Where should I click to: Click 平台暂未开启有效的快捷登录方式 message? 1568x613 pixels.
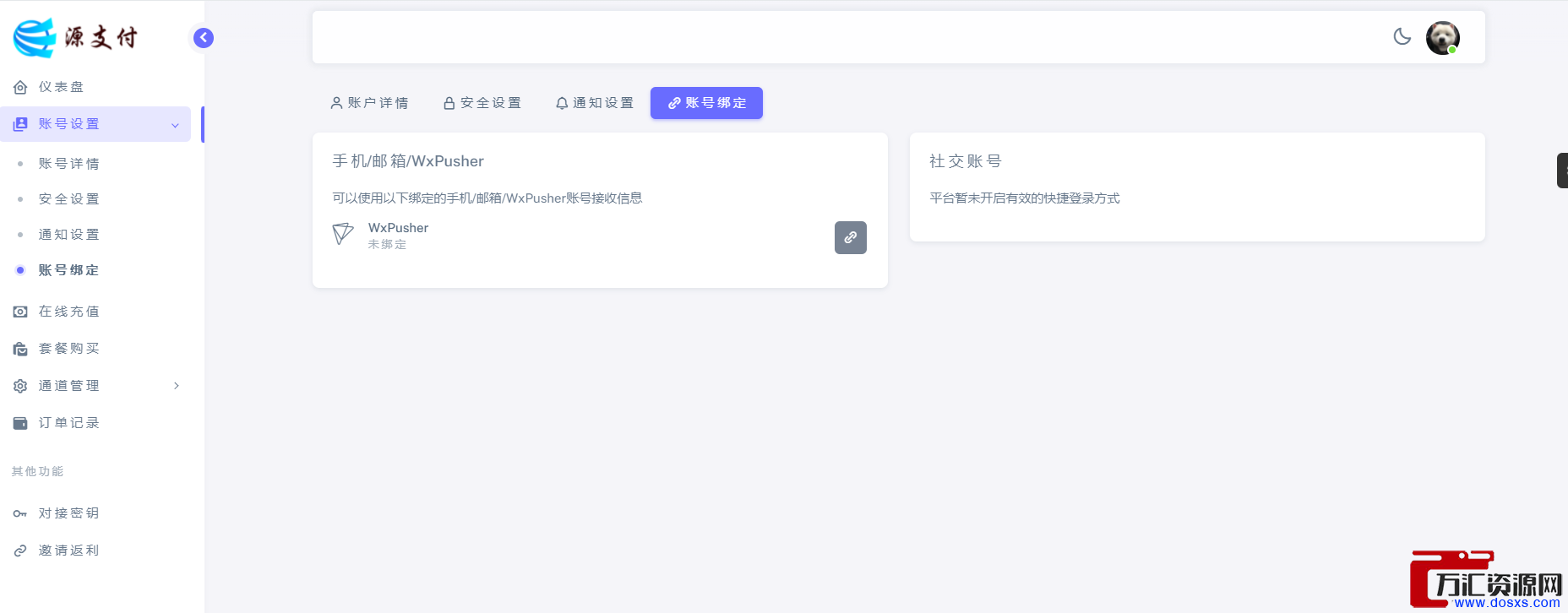click(x=1025, y=198)
